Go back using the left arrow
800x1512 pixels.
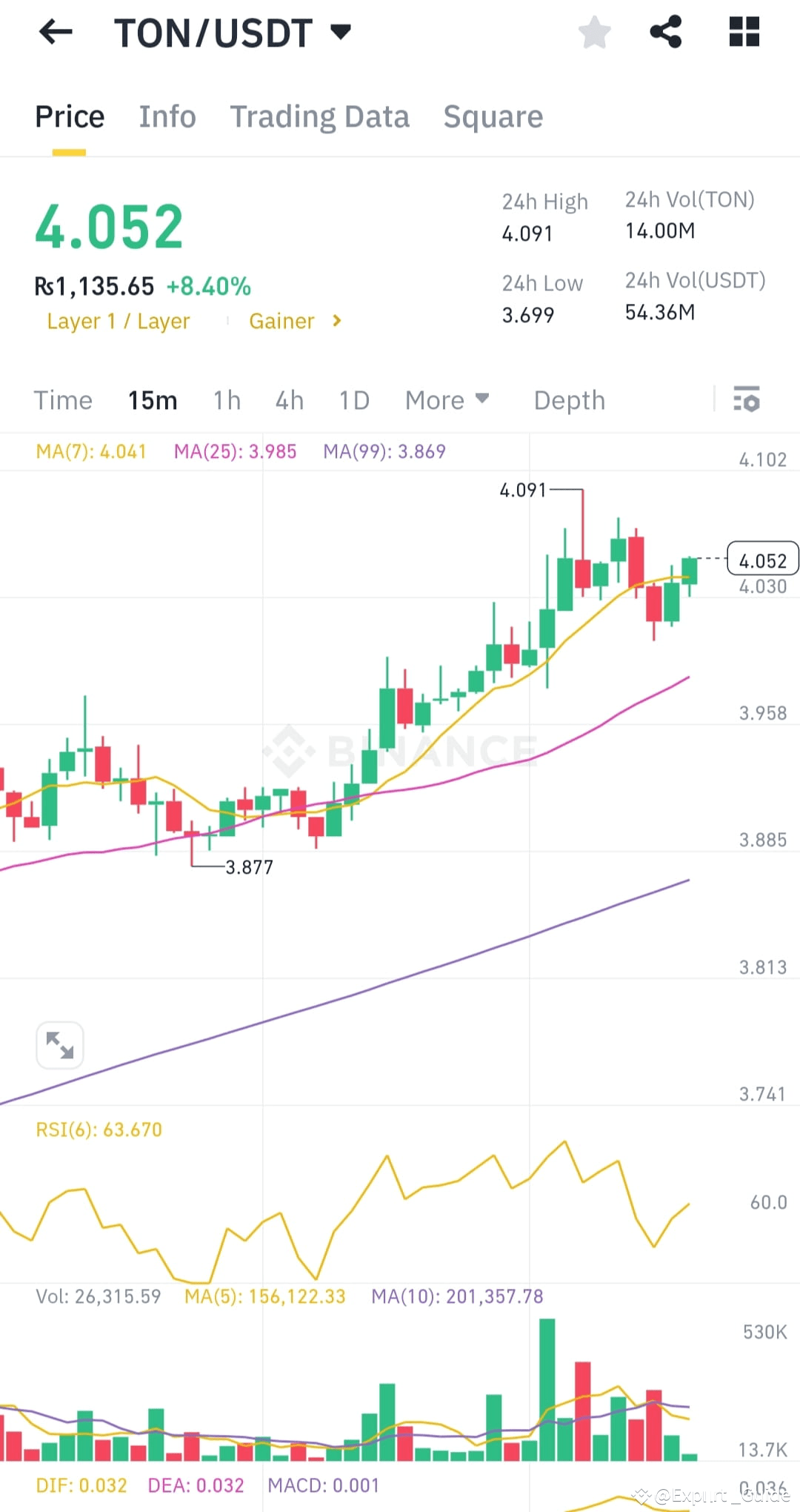pos(56,32)
